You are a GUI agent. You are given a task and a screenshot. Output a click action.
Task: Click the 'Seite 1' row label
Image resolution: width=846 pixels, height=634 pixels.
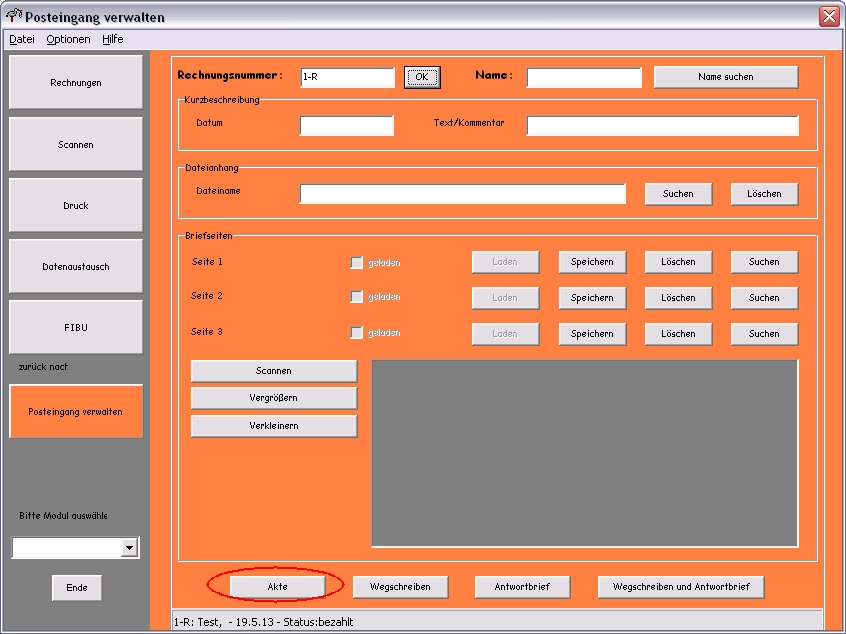pyautogui.click(x=207, y=262)
